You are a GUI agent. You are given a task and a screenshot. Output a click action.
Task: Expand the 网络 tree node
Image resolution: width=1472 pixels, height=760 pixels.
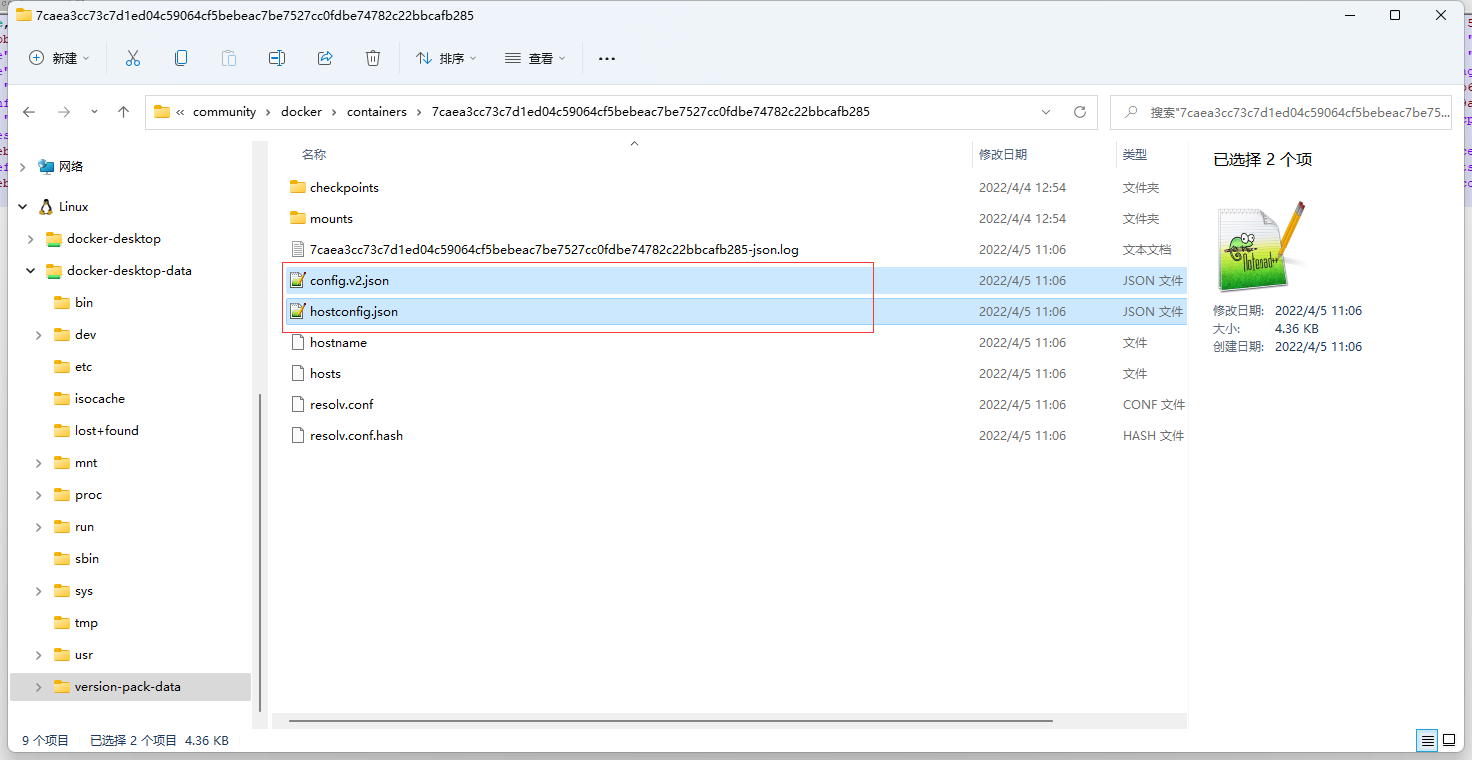coord(23,167)
